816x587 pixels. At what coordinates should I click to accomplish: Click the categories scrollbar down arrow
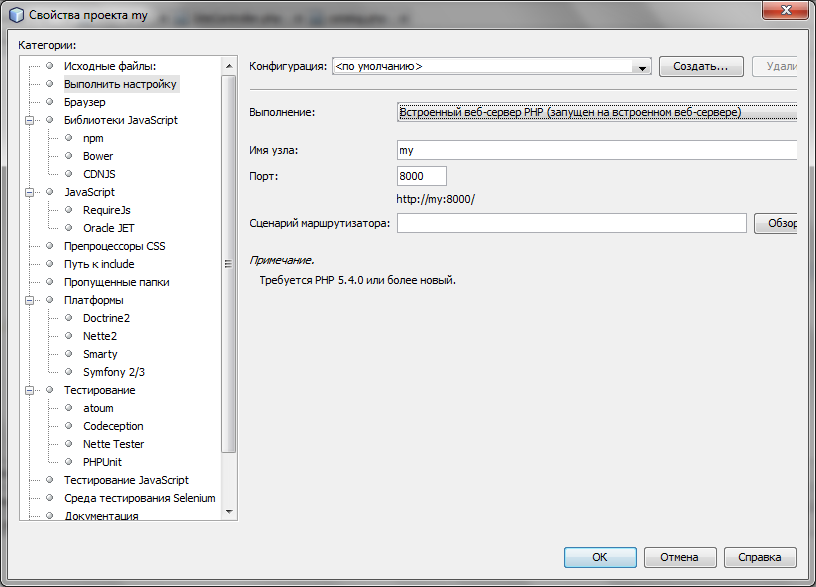[229, 510]
